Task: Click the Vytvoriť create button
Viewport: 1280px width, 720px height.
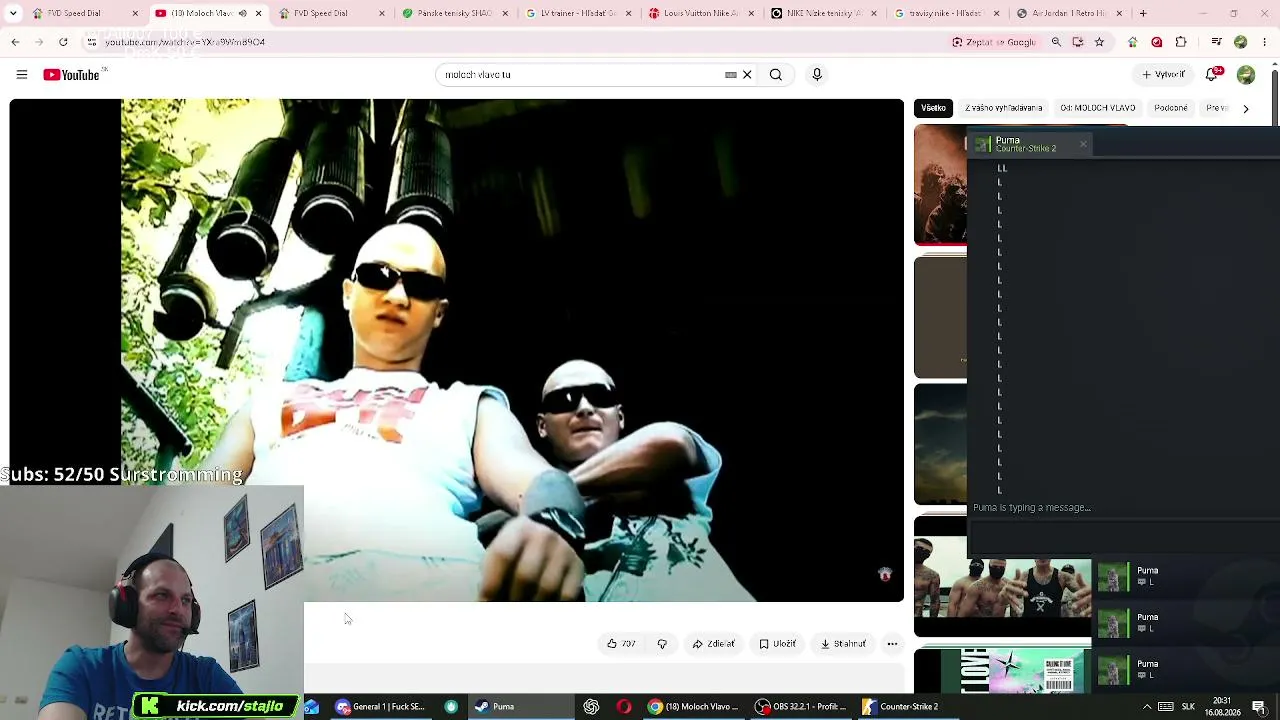Action: (1164, 75)
